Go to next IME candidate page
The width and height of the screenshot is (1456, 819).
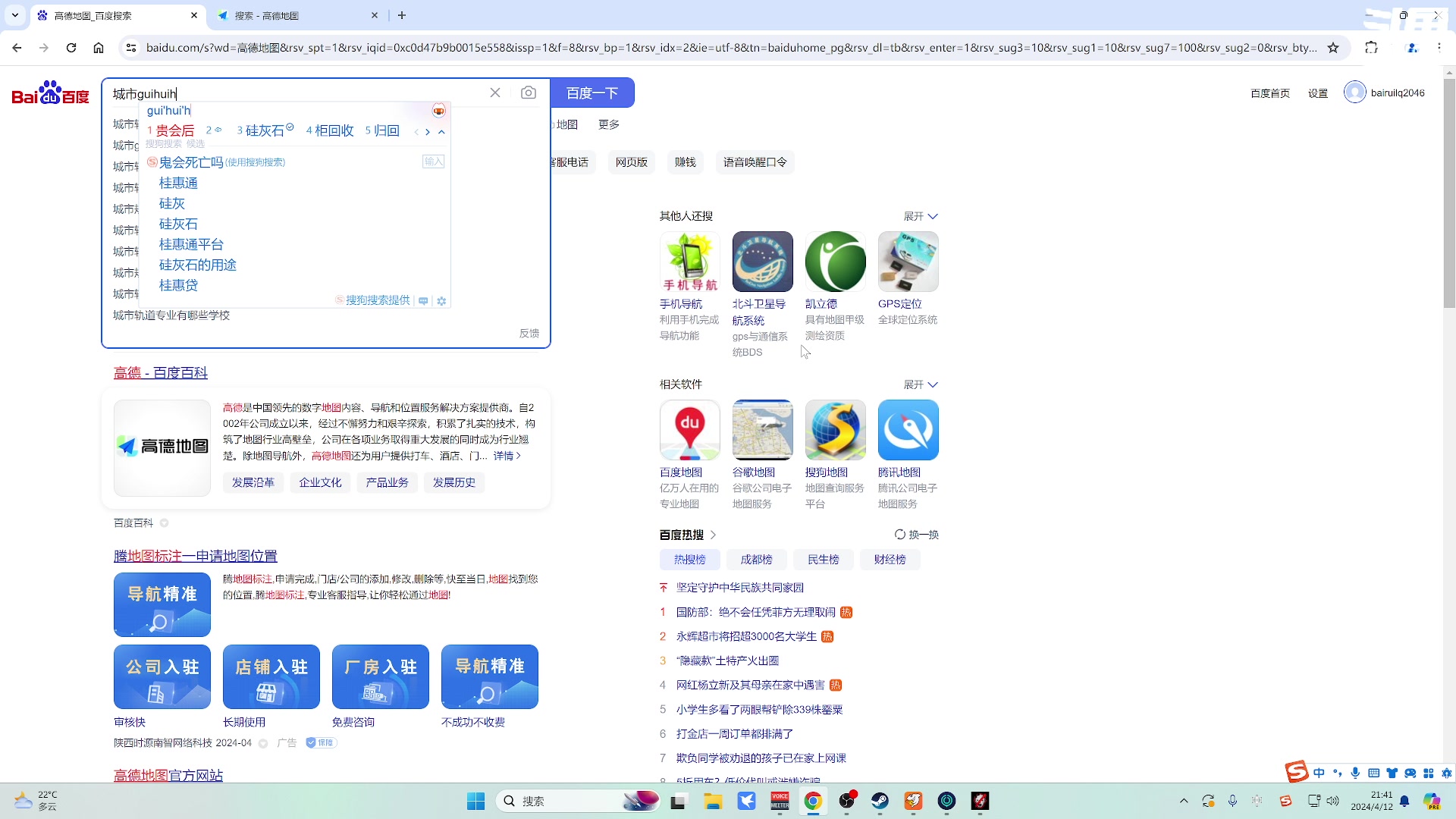428,132
